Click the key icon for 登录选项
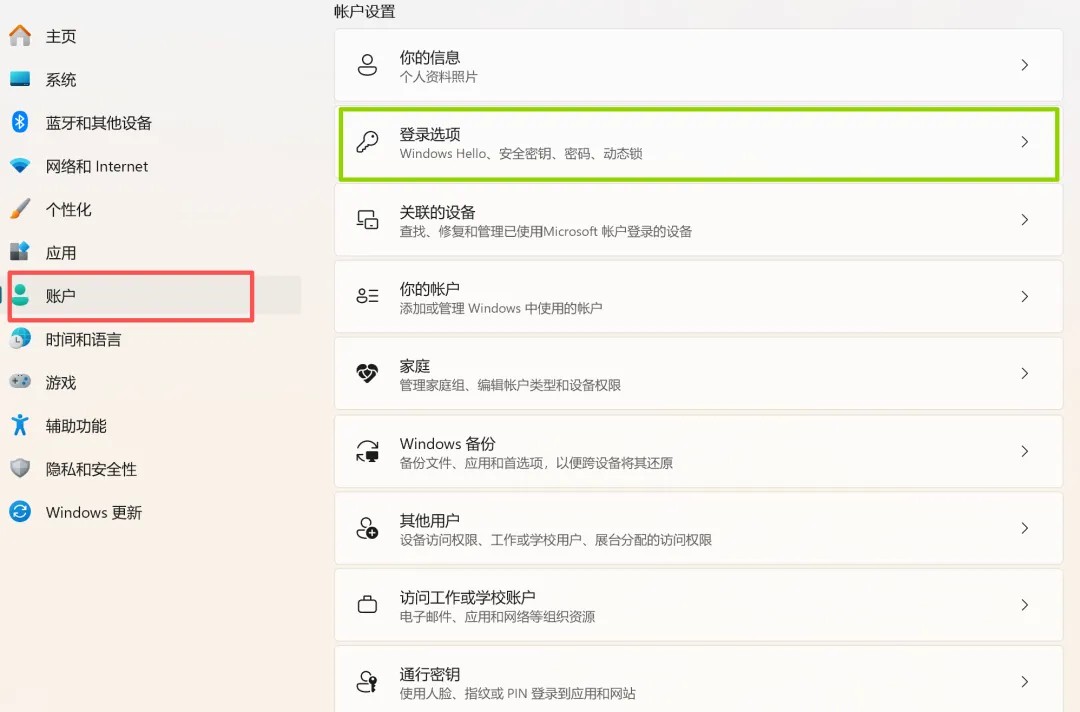 367,142
